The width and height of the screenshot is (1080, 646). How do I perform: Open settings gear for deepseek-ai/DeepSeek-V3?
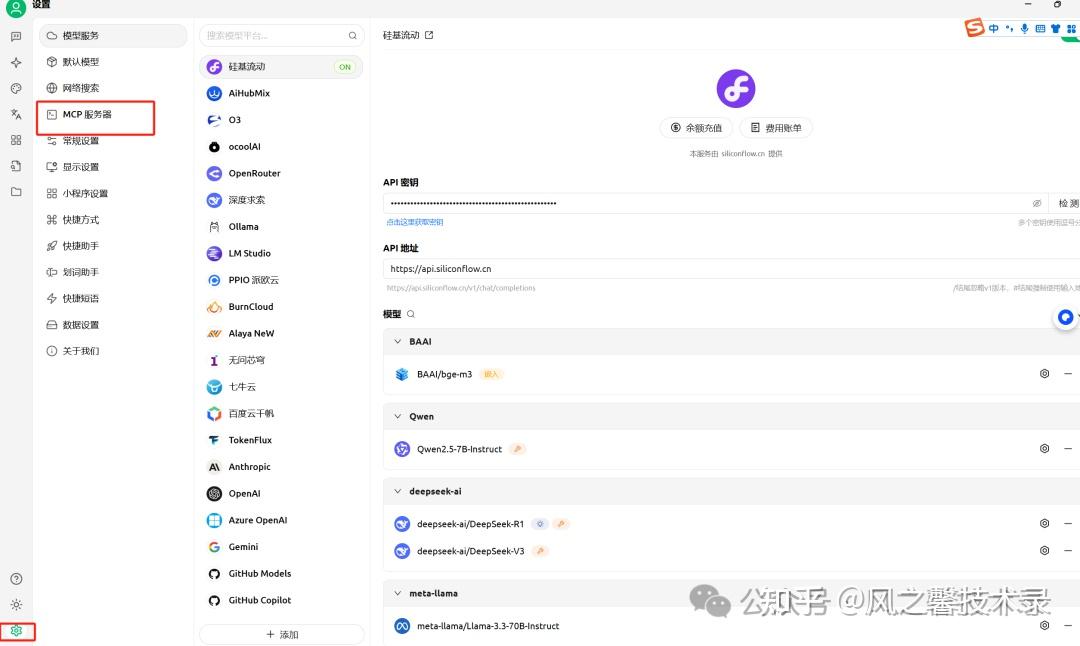1044,550
